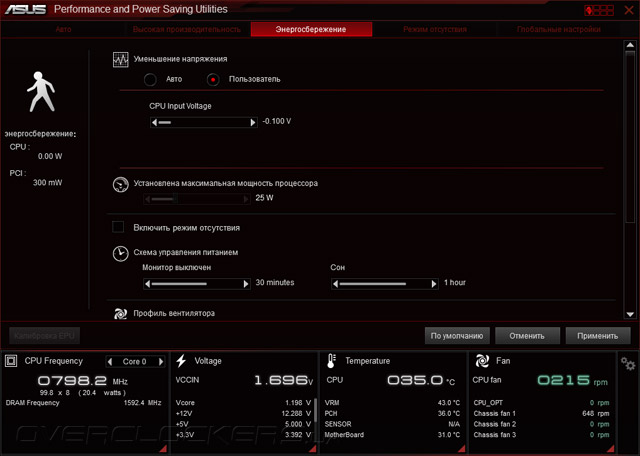The width and height of the screenshot is (640, 456).
Task: Open the Высокая производительность tab
Action: 187,29
